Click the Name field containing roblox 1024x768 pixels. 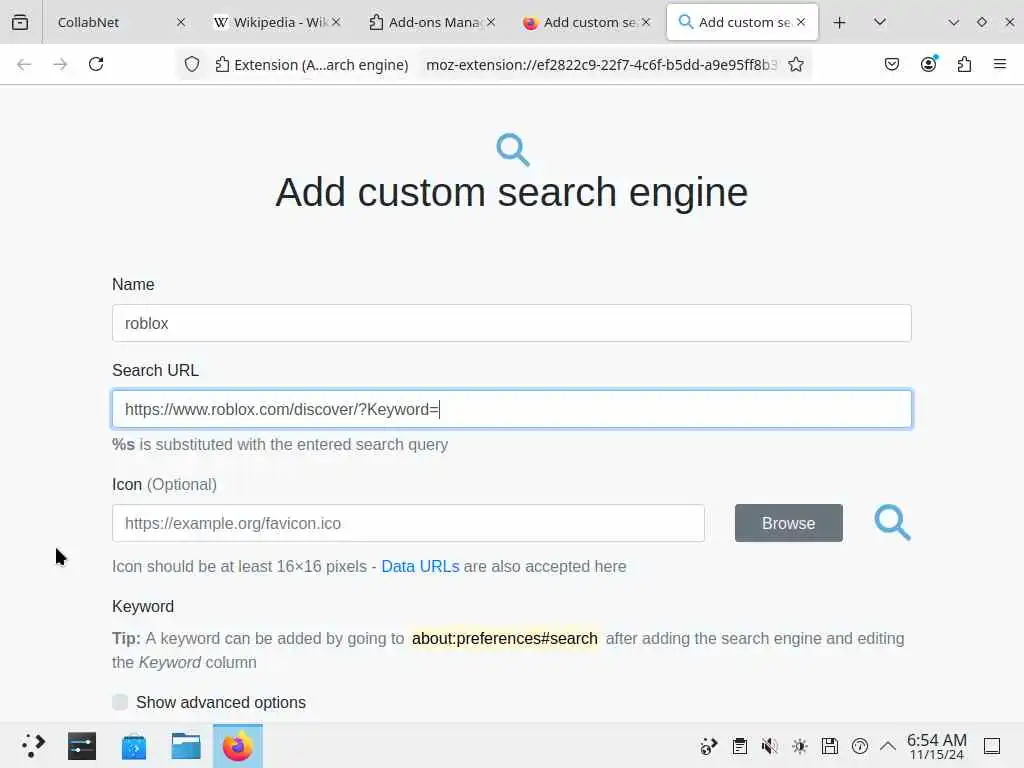coord(511,323)
